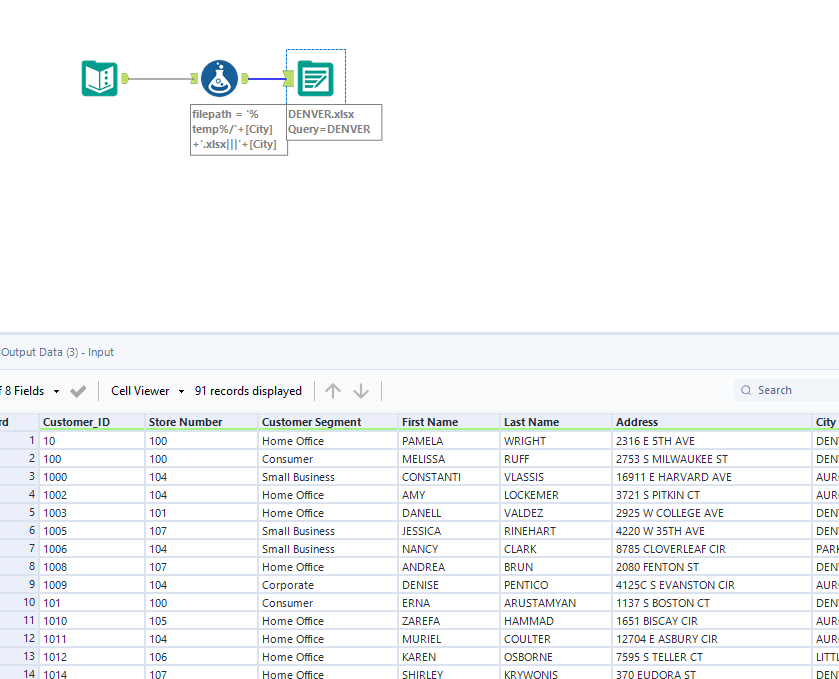The height and width of the screenshot is (679, 839).
Task: Click the Formula tool's output anchor
Action: tap(244, 78)
